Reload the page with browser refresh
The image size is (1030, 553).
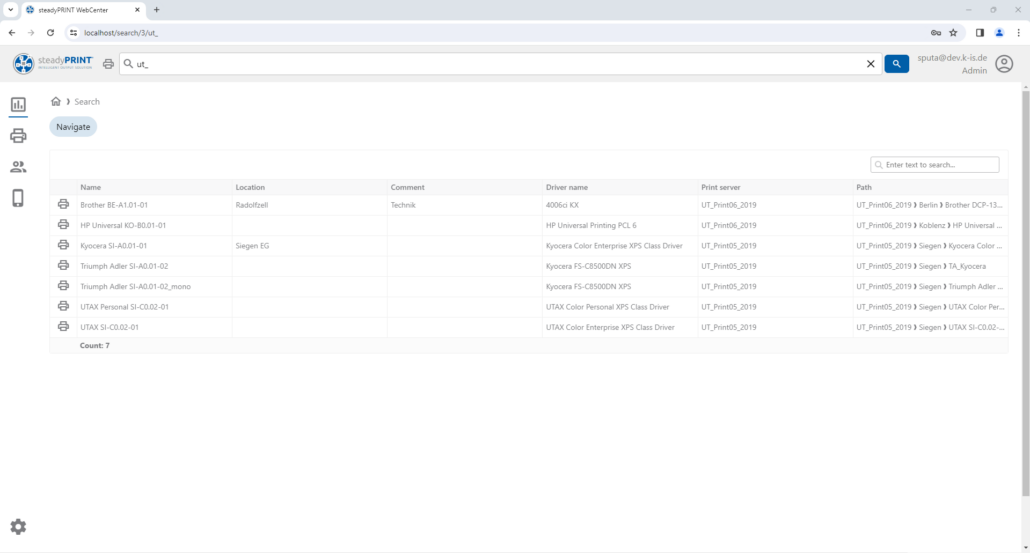click(x=50, y=33)
